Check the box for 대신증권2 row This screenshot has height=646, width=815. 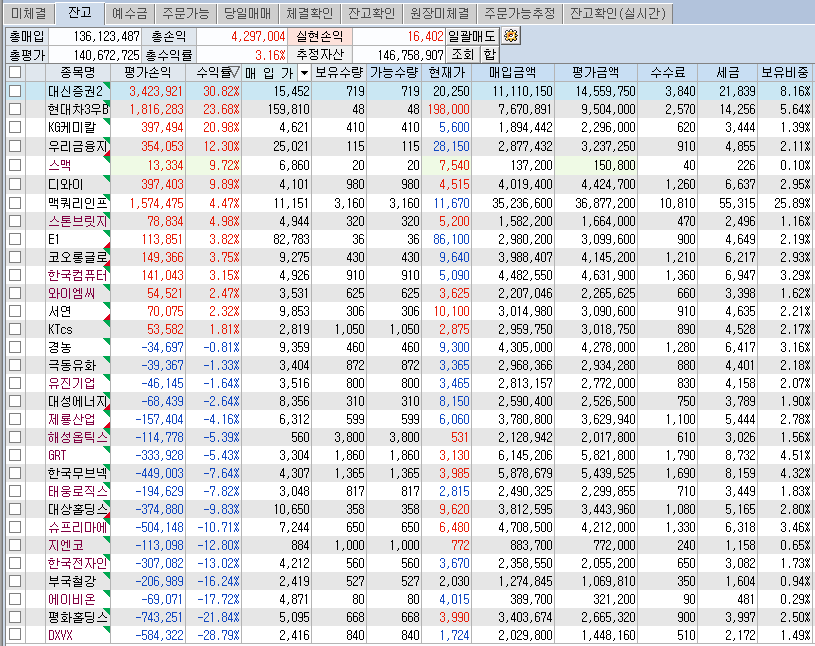(15, 91)
